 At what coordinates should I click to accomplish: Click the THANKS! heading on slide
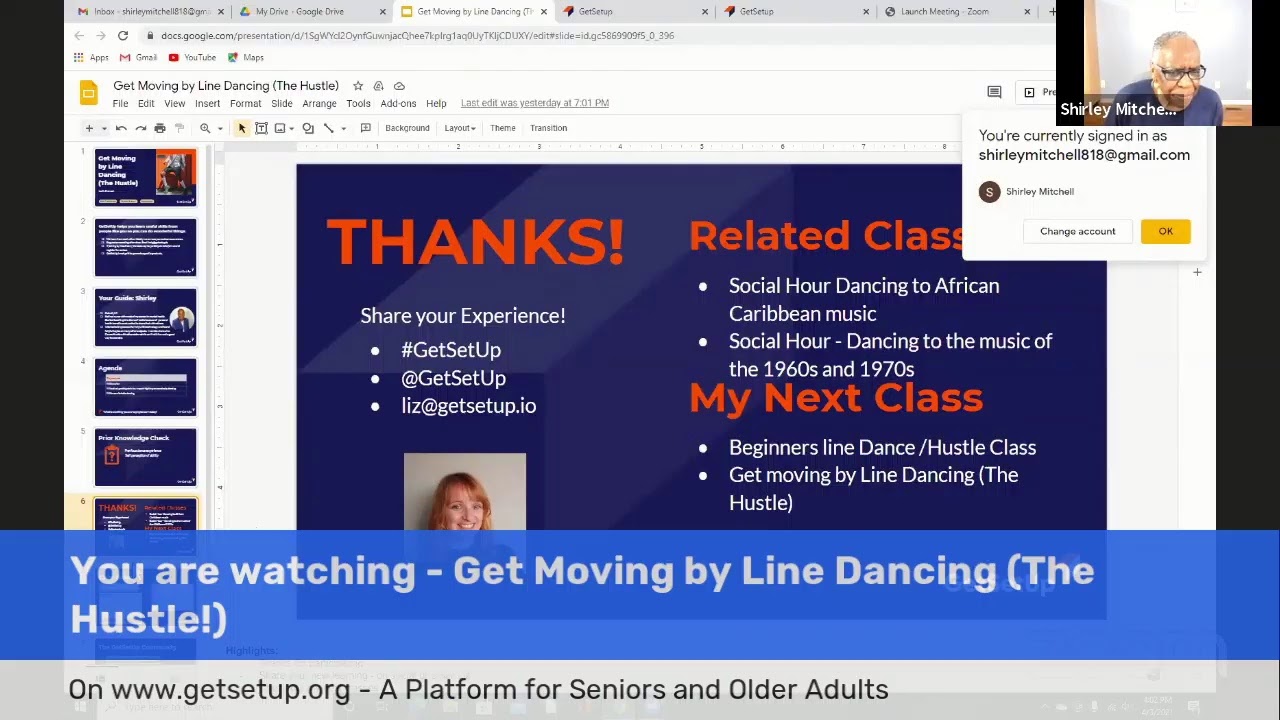[476, 241]
